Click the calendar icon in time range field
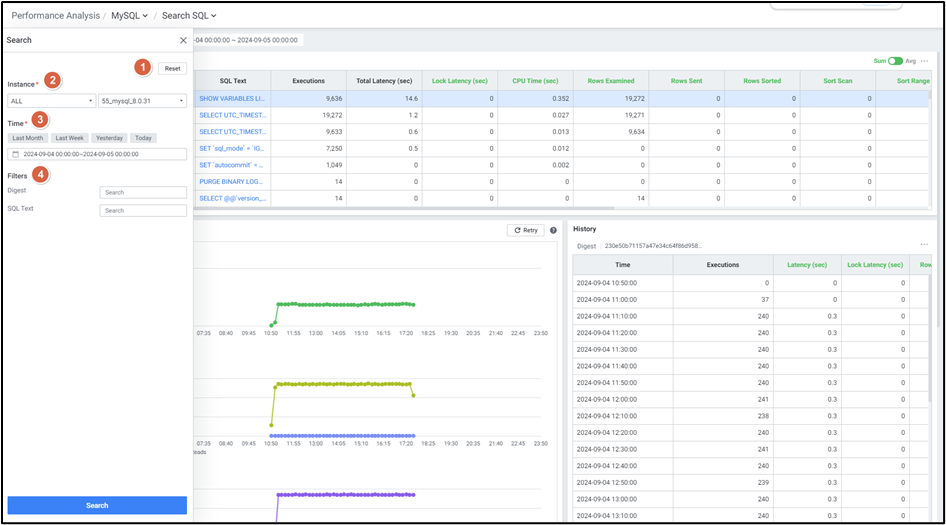The width and height of the screenshot is (946, 525). tap(16, 154)
